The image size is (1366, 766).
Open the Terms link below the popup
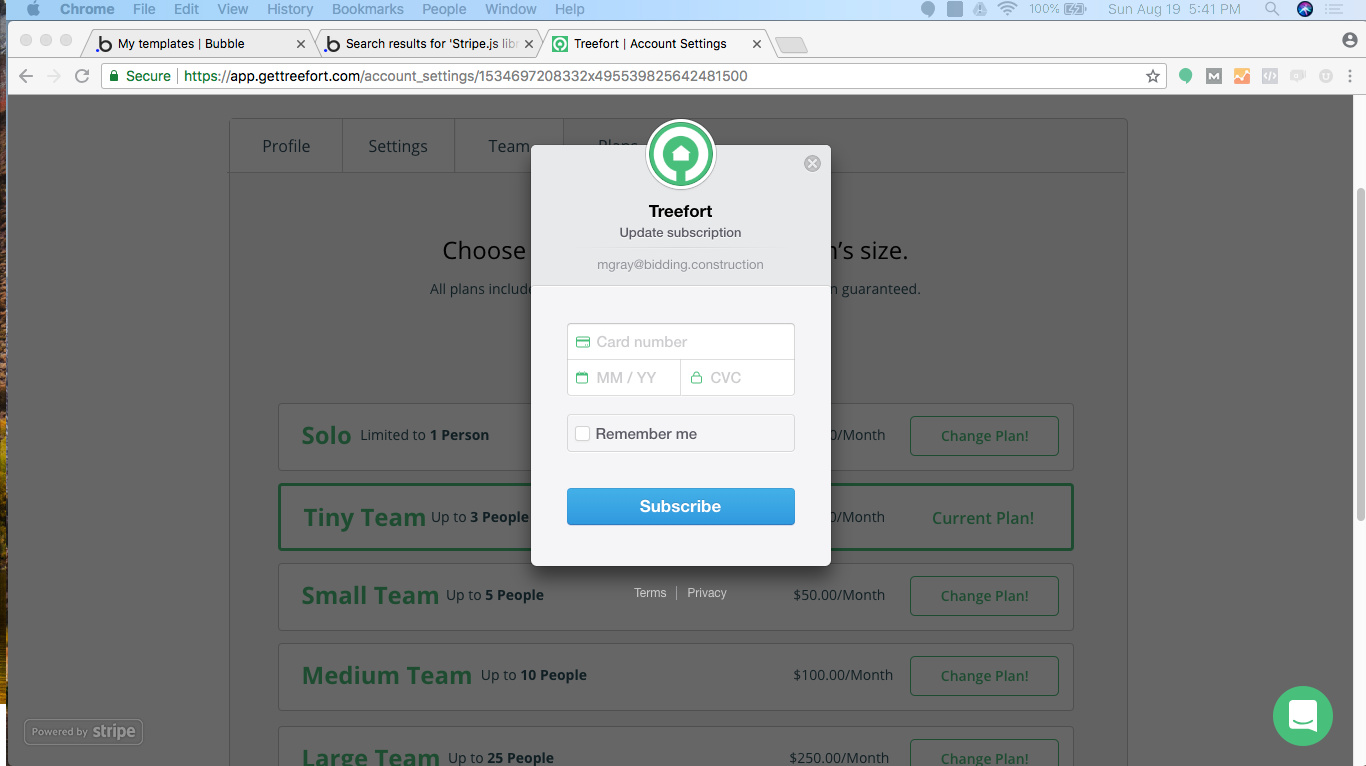pos(650,593)
